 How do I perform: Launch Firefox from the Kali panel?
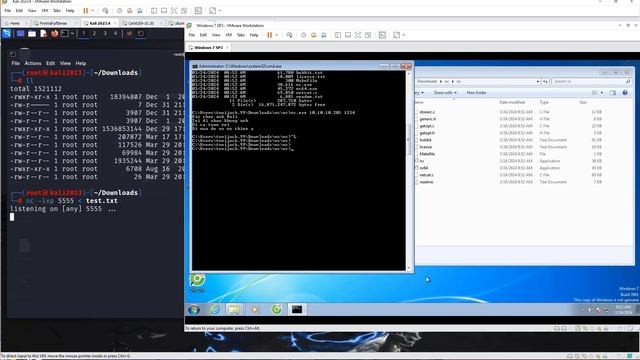[54, 33]
